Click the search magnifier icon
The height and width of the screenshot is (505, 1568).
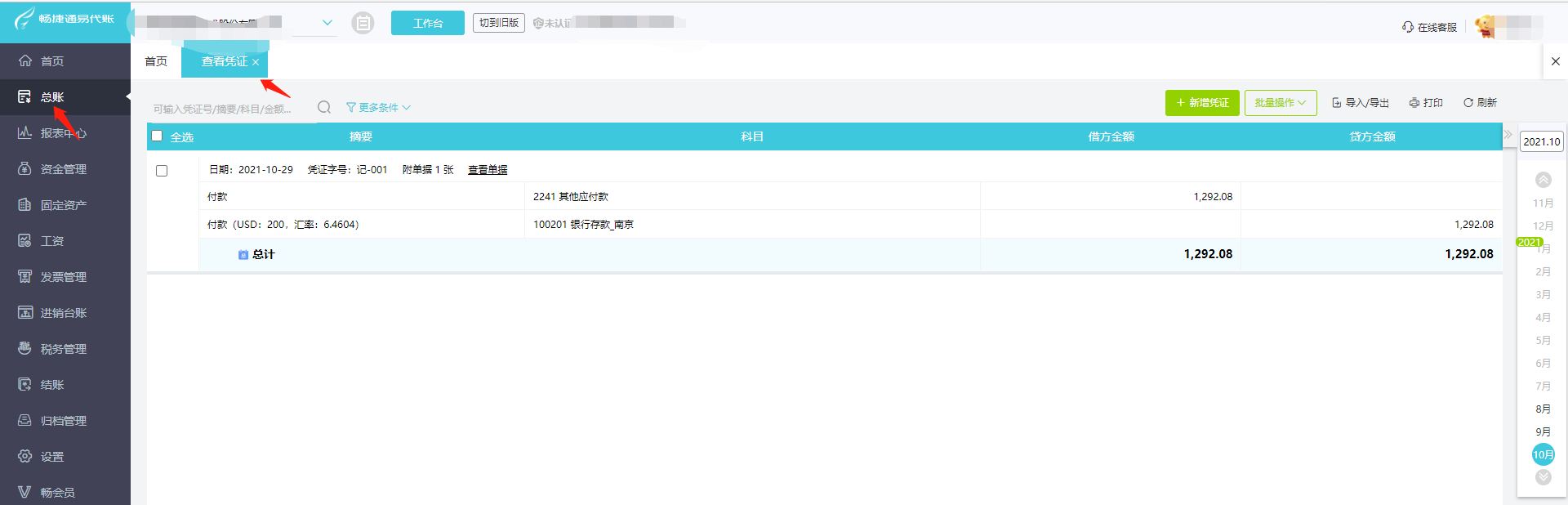tap(324, 107)
